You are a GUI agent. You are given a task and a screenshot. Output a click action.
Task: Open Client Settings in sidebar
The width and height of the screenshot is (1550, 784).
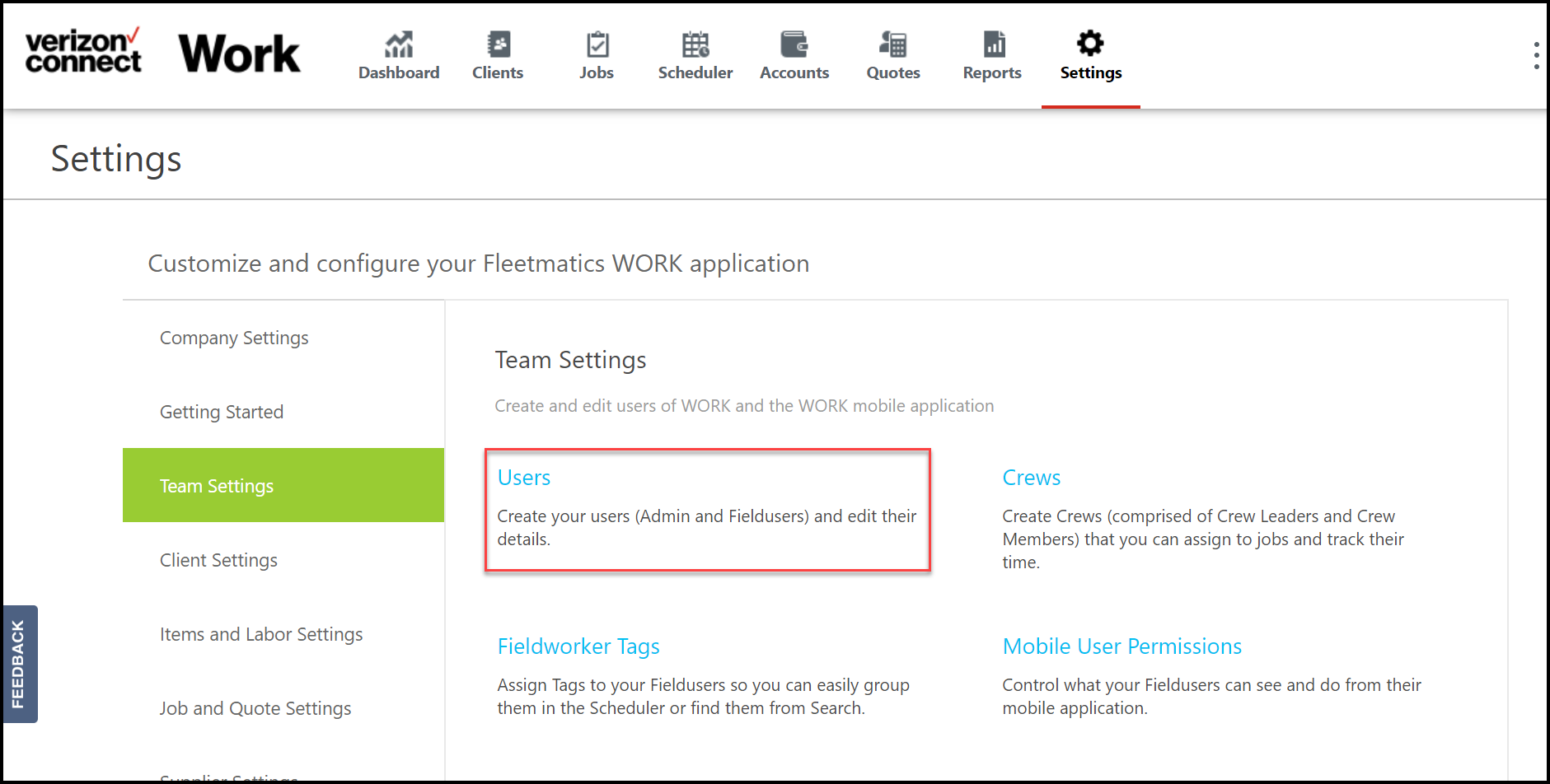[218, 560]
